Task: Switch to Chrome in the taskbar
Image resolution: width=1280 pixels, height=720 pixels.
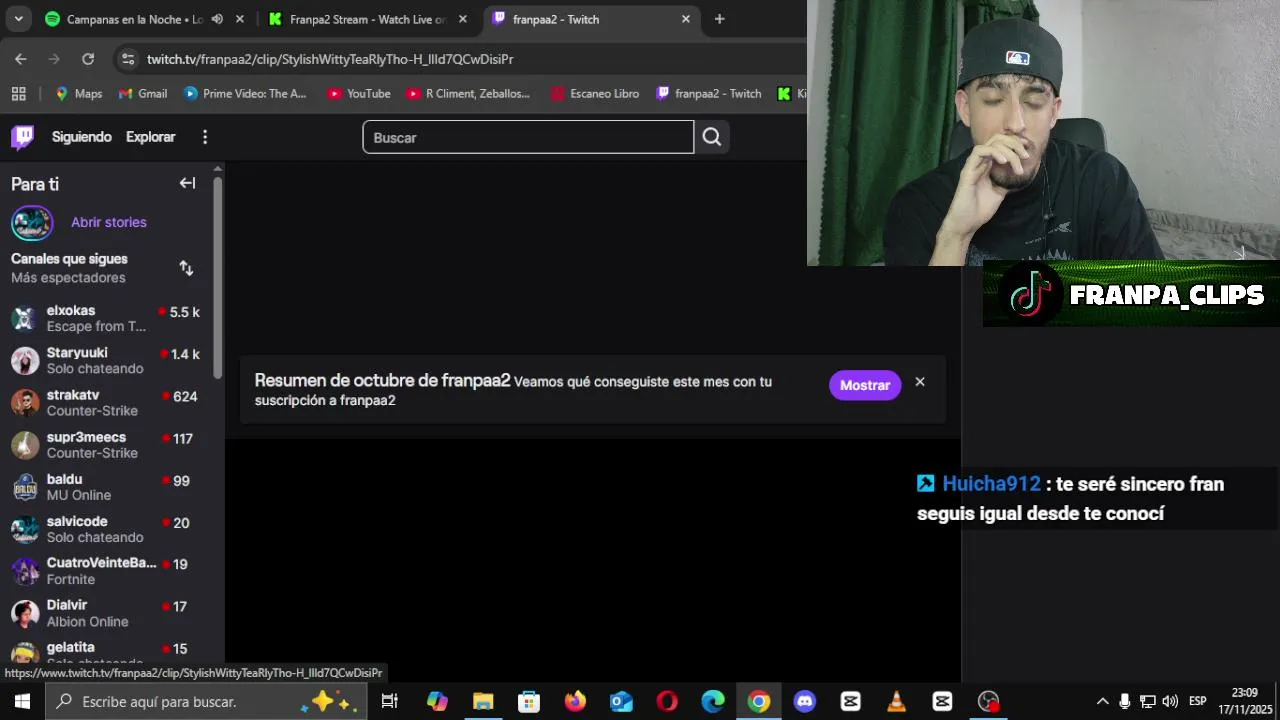Action: click(759, 701)
